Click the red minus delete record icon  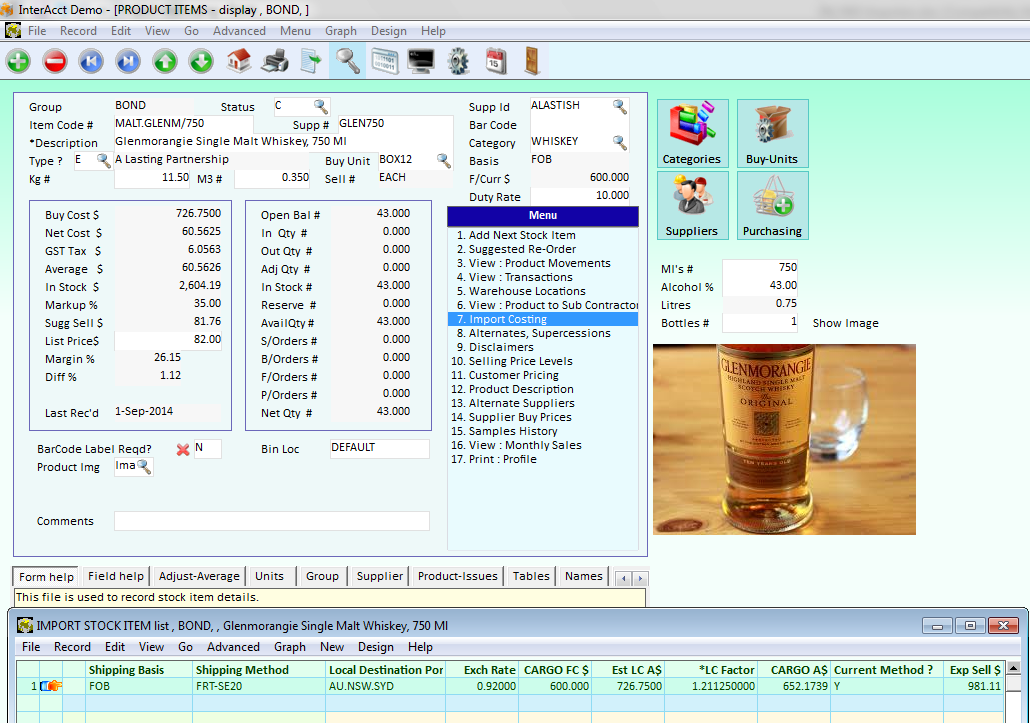pyautogui.click(x=55, y=62)
